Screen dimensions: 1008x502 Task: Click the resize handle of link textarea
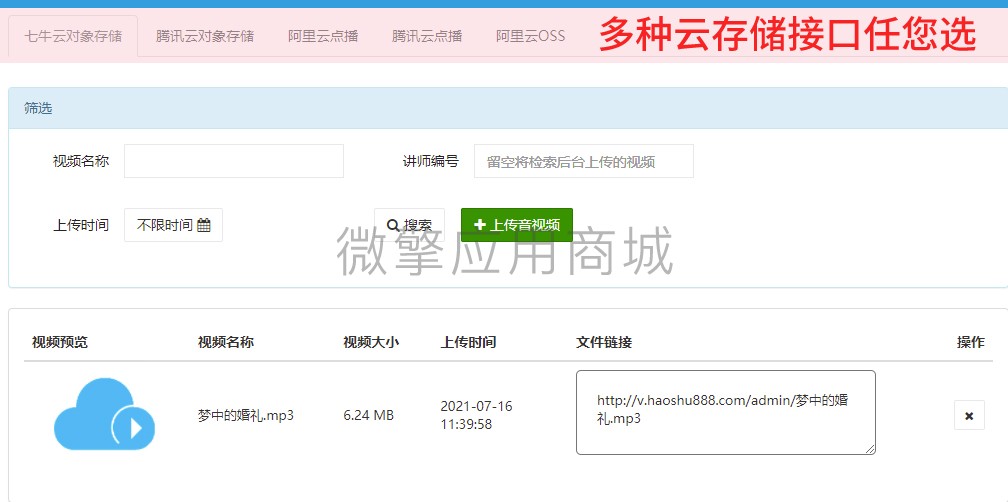(870, 449)
